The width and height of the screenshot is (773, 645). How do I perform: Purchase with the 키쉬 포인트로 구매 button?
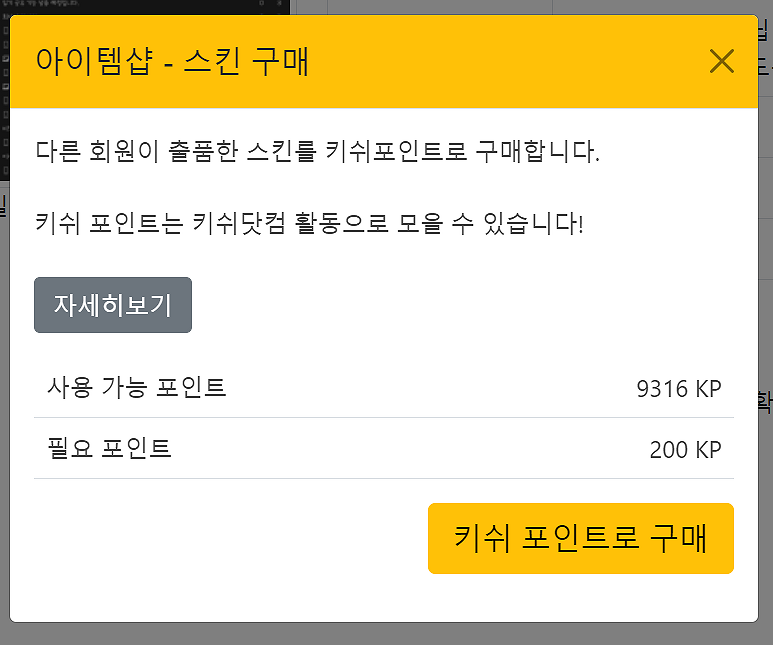point(580,539)
